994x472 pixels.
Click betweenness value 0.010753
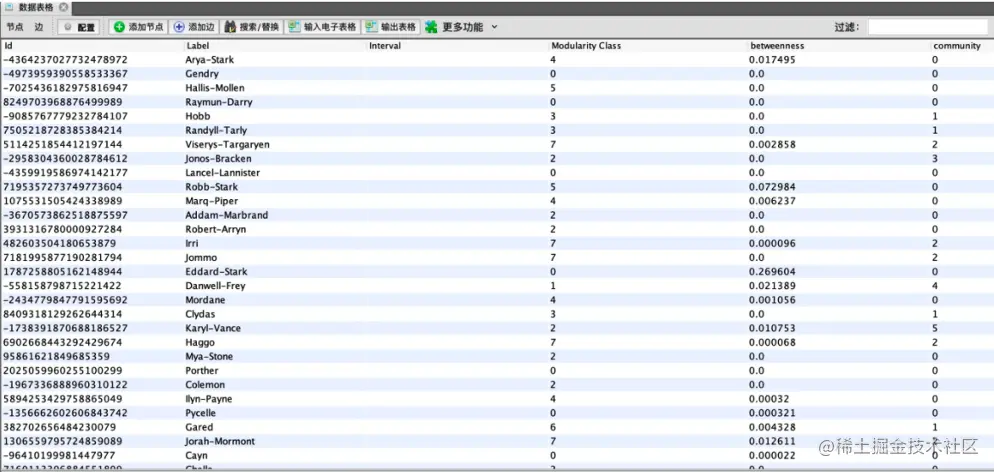pos(773,328)
